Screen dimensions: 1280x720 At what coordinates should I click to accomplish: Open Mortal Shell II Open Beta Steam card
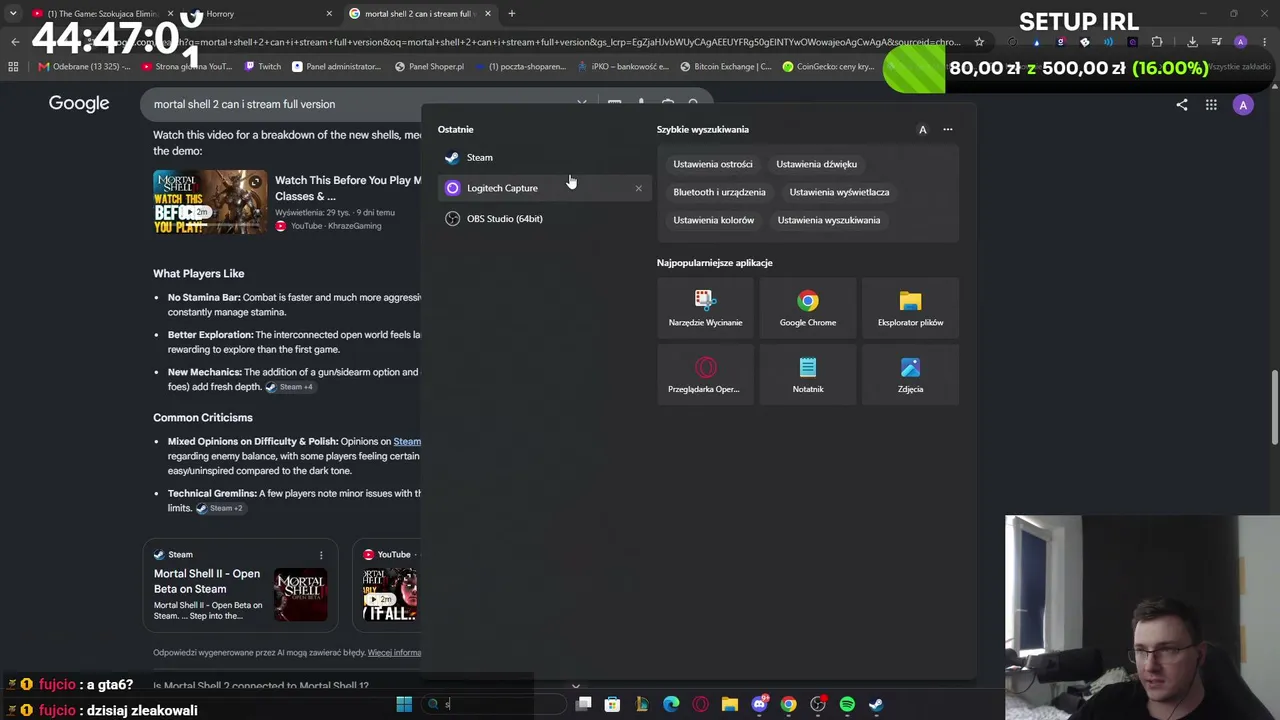tap(240, 586)
